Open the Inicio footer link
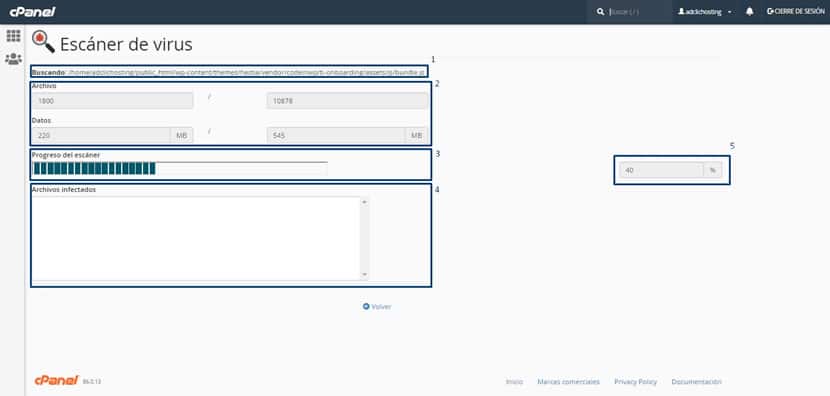This screenshot has width=830, height=396. tap(514, 382)
